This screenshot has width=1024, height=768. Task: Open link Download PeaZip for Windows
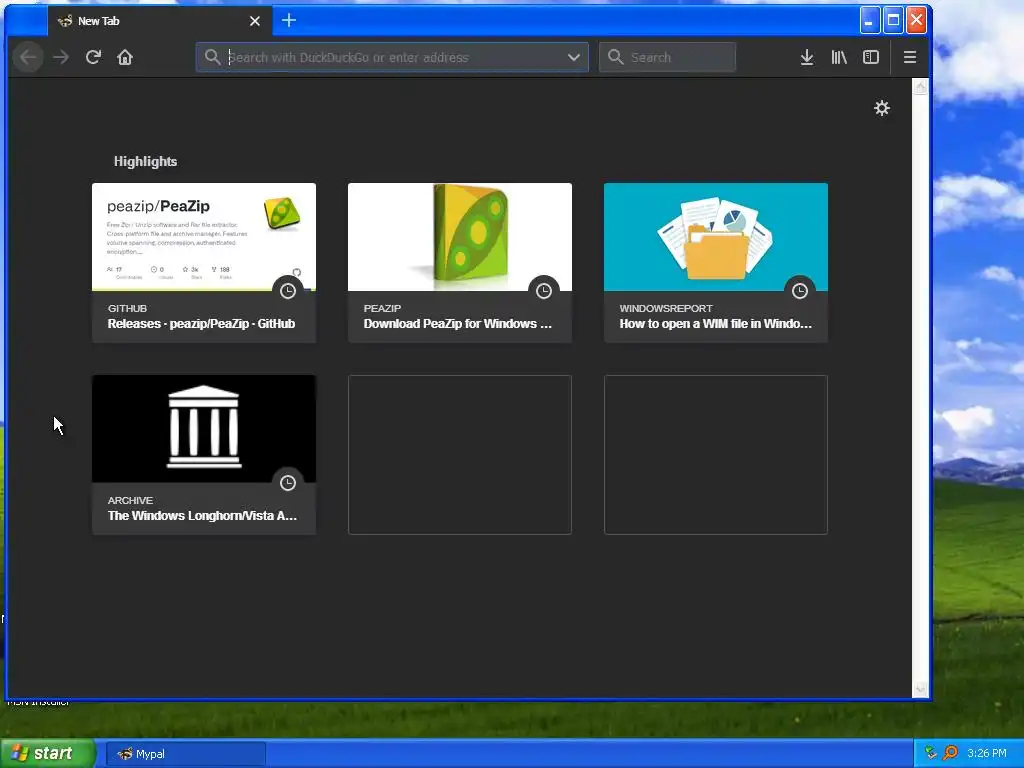pyautogui.click(x=457, y=324)
